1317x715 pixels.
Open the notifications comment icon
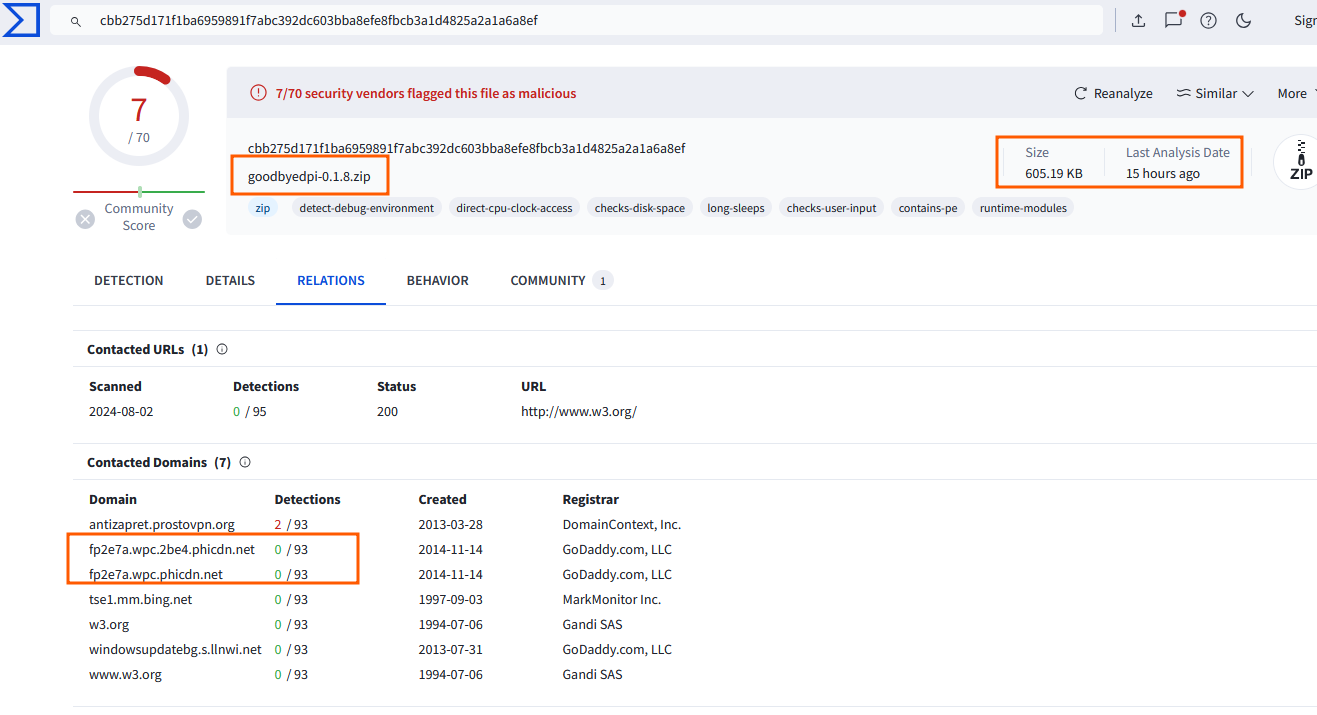1174,20
